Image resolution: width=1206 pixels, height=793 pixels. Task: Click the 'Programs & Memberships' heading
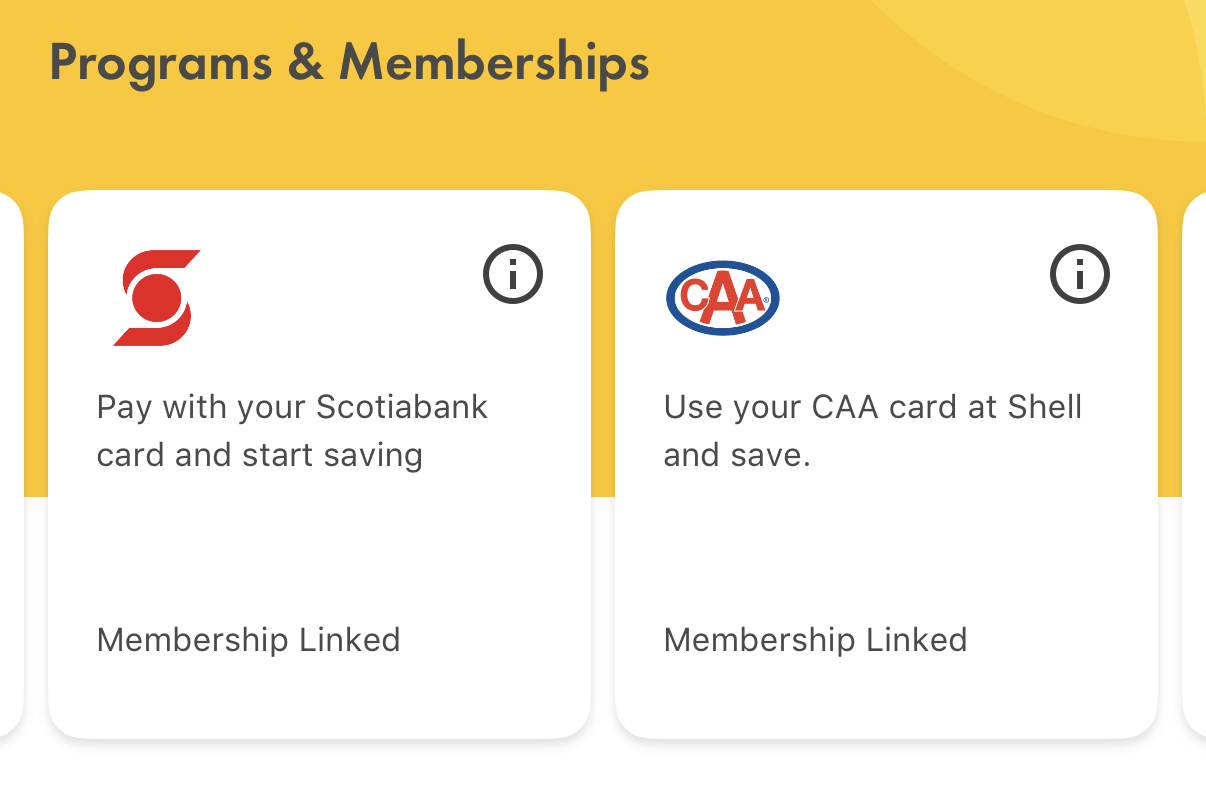350,64
